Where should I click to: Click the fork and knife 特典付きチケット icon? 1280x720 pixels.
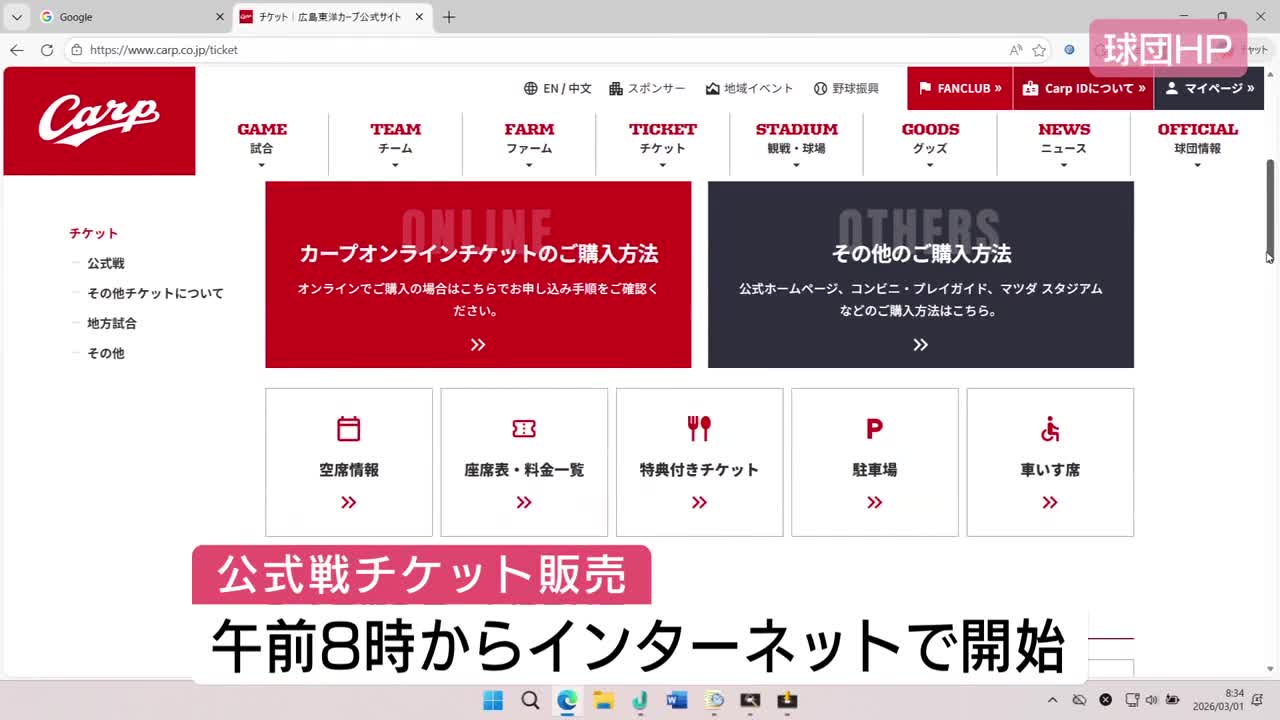[x=699, y=429]
